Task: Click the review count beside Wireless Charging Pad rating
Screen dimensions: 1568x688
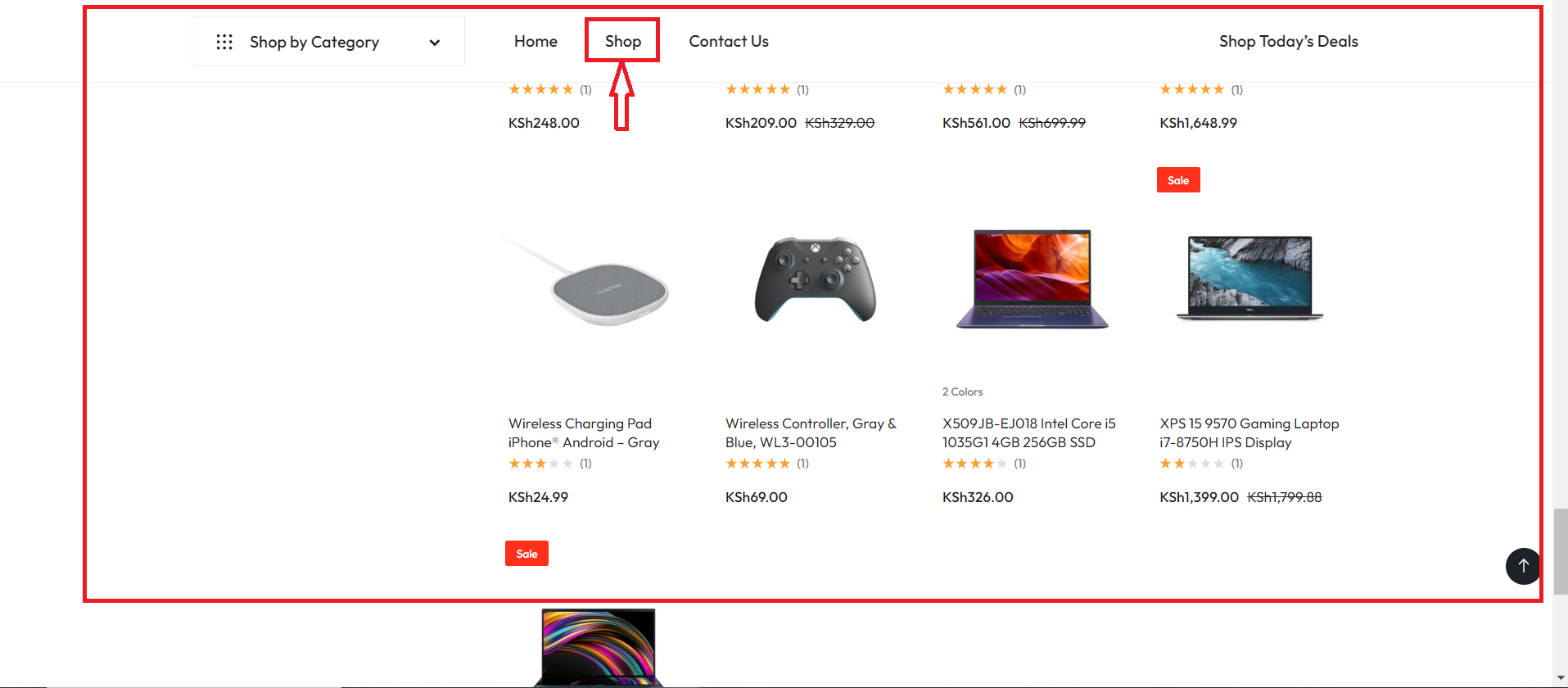Action: click(586, 463)
